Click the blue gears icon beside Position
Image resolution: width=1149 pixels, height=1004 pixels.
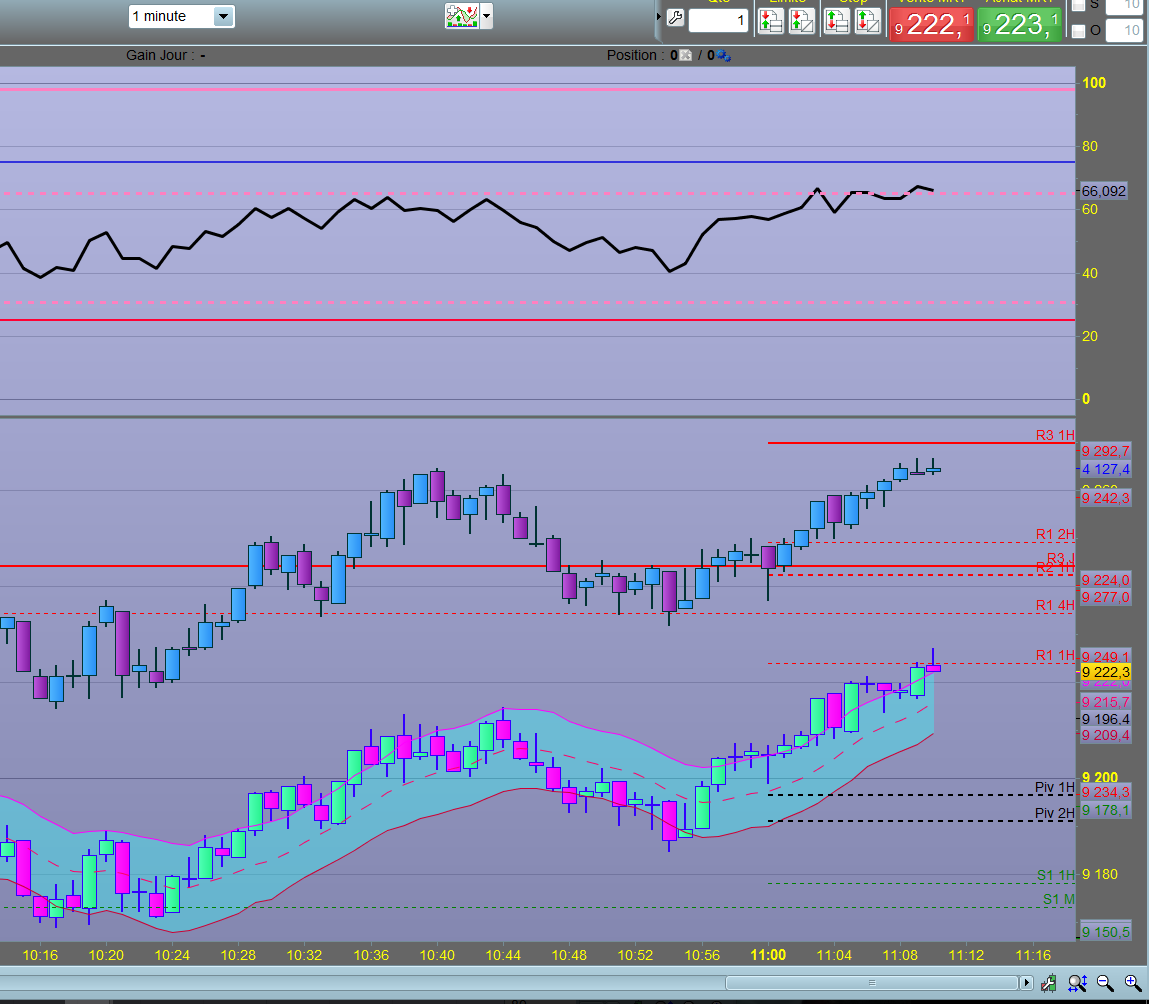[723, 56]
